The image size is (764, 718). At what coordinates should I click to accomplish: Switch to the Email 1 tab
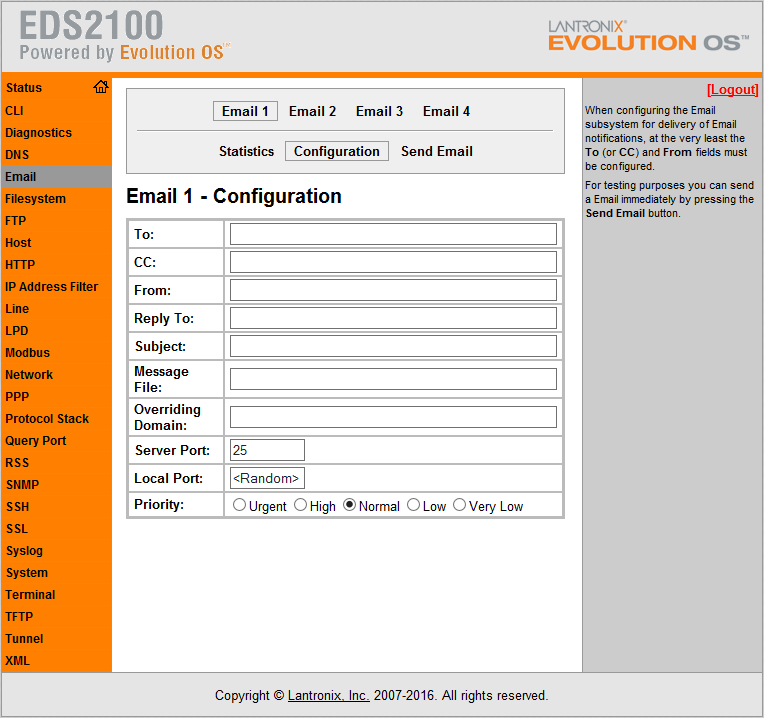245,111
